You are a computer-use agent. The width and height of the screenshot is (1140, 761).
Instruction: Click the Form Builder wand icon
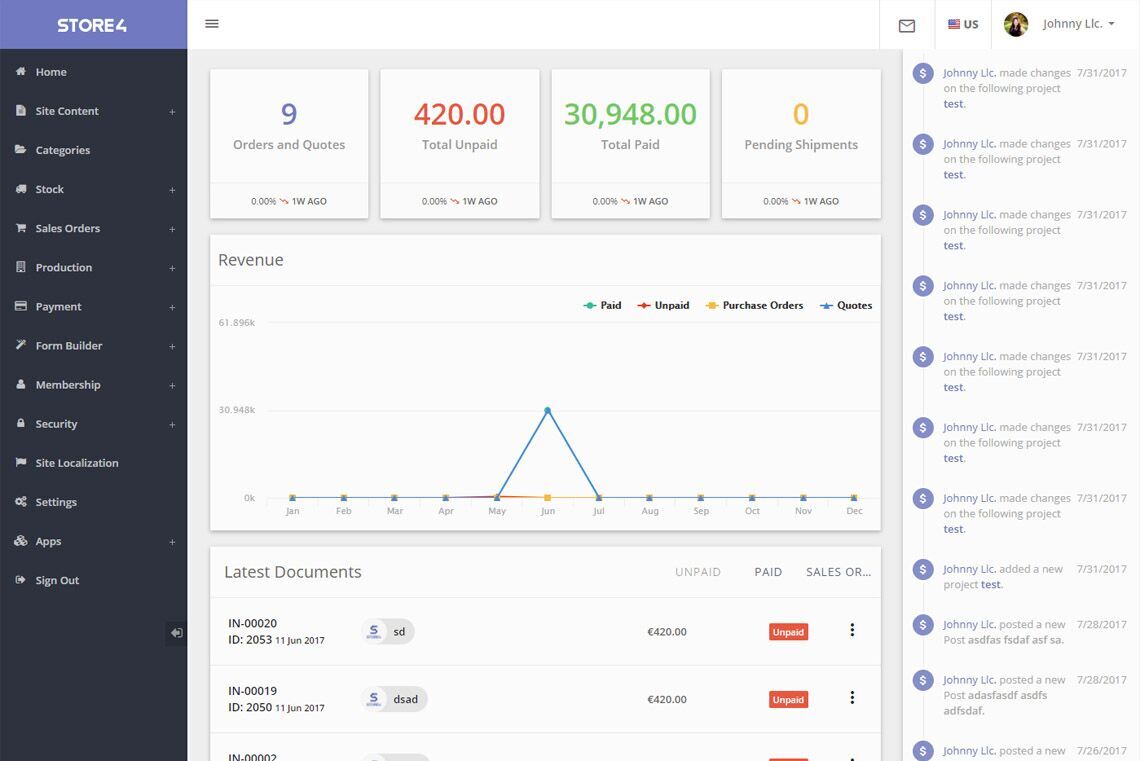20,345
